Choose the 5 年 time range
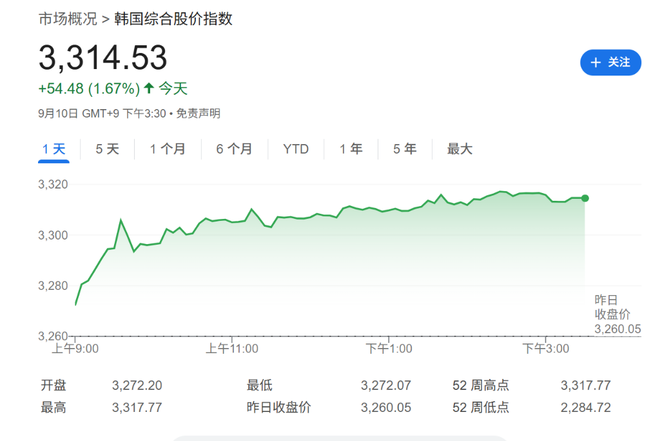Image resolution: width=660 pixels, height=441 pixels. (x=404, y=149)
